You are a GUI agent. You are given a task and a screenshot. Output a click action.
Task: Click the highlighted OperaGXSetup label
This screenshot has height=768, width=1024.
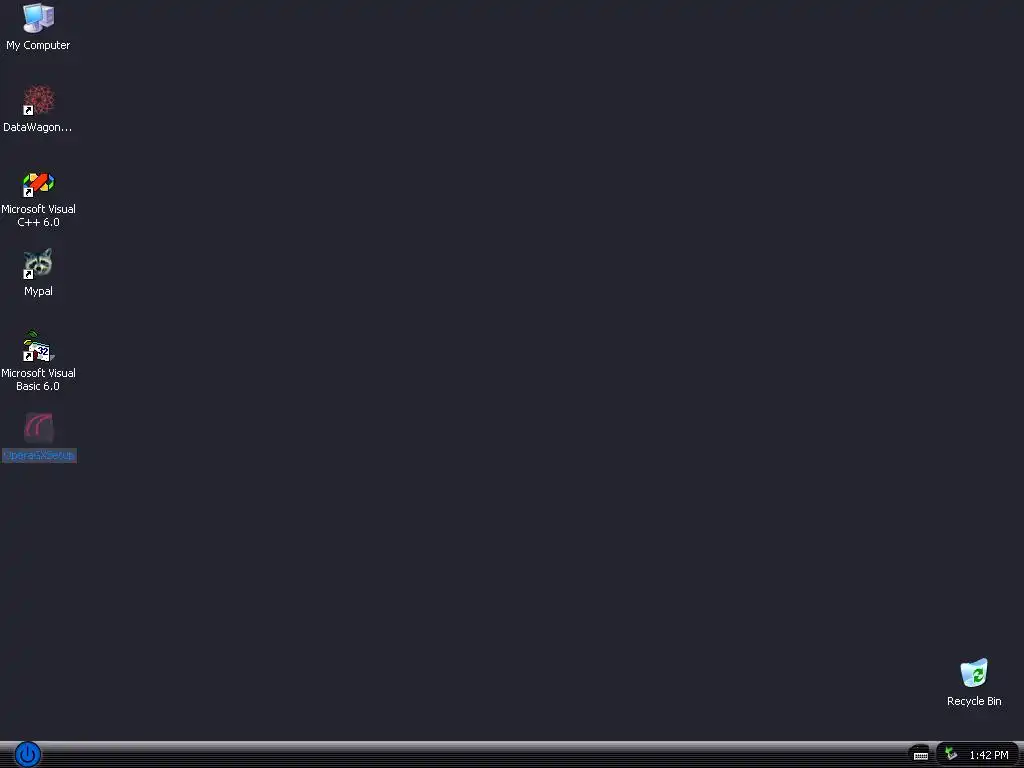coord(39,455)
